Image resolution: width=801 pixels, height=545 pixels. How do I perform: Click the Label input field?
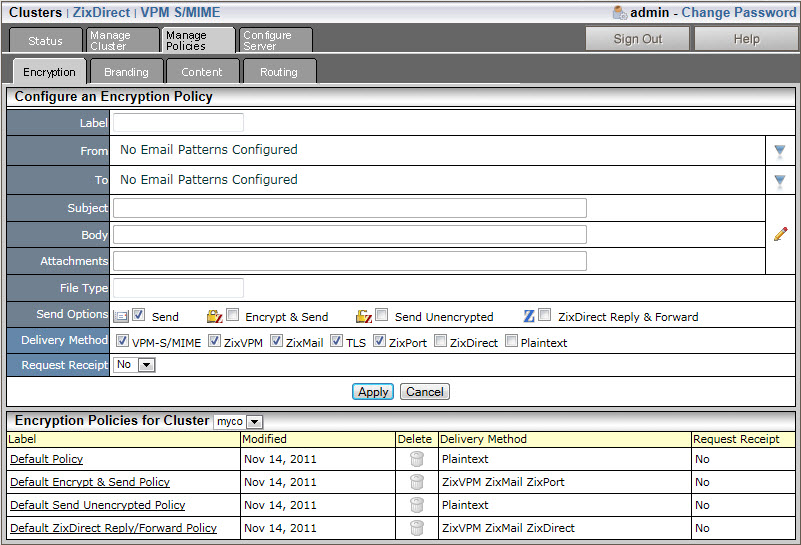coord(178,123)
